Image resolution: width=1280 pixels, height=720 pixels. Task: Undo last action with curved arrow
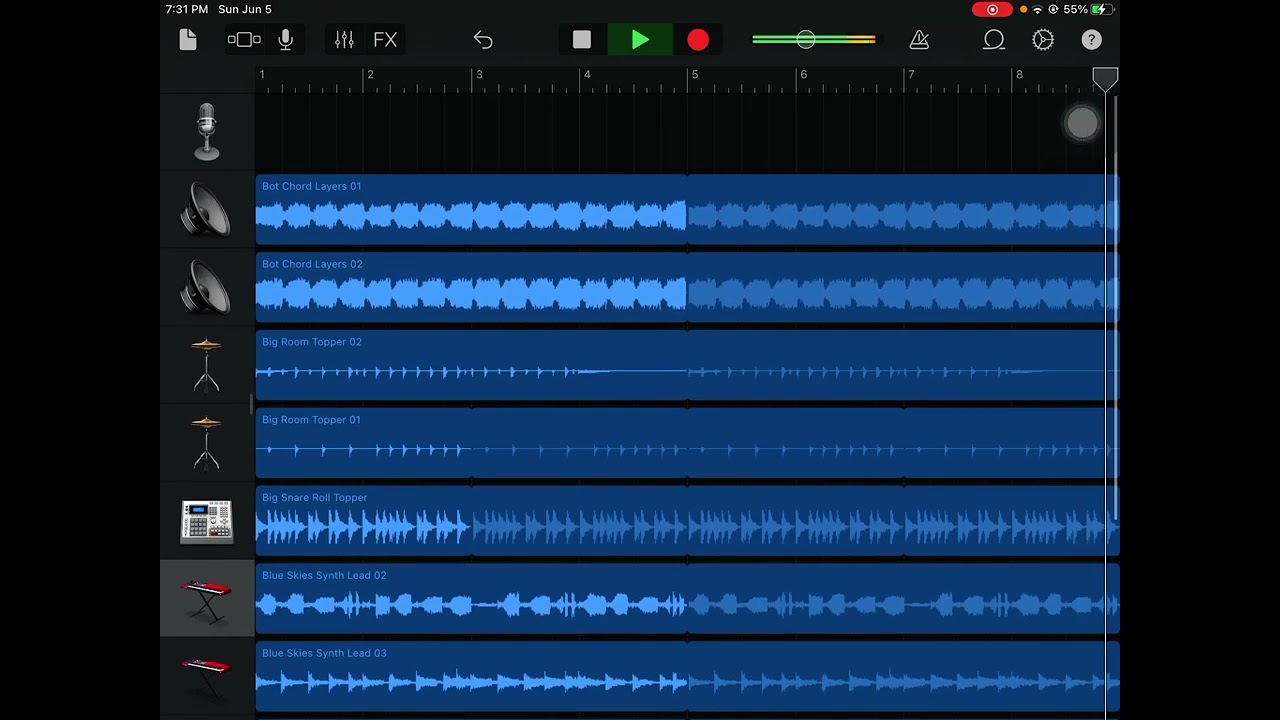coord(483,40)
